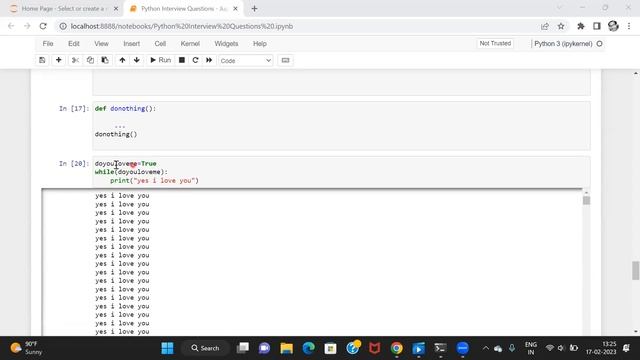Open the cell type Code dropdown

[x=246, y=60]
